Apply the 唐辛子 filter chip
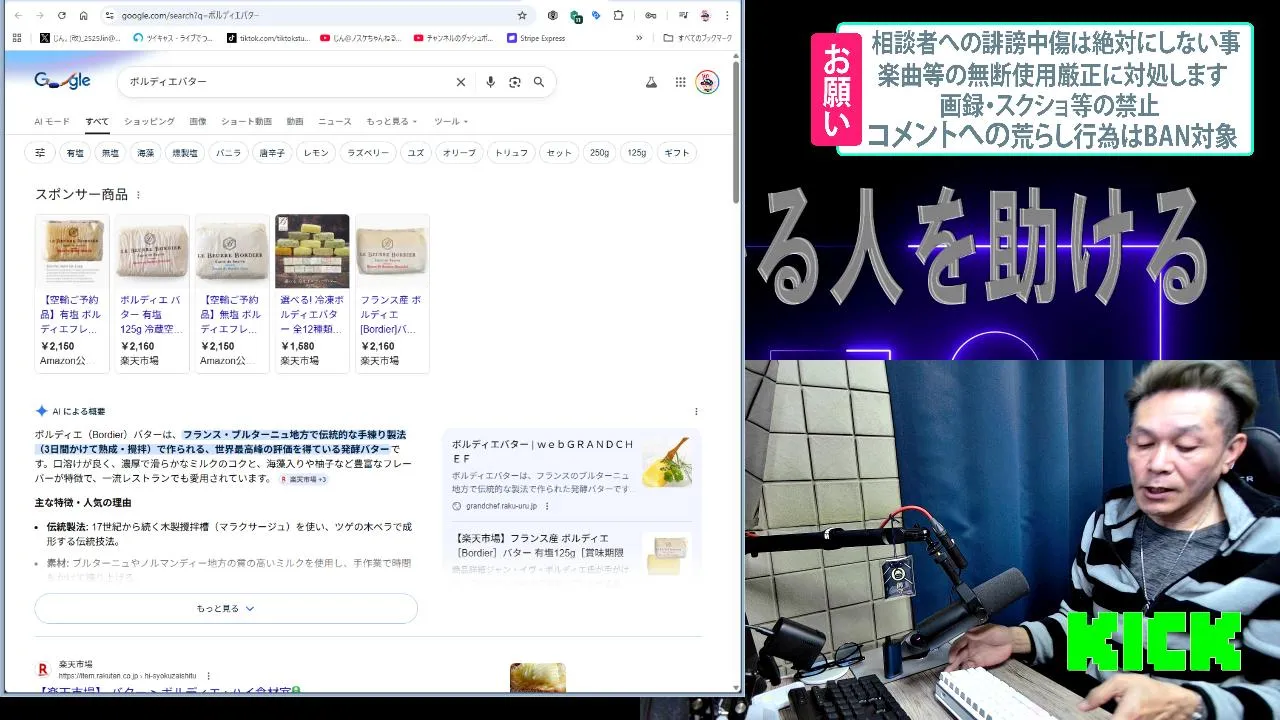The image size is (1280, 720). pos(272,153)
